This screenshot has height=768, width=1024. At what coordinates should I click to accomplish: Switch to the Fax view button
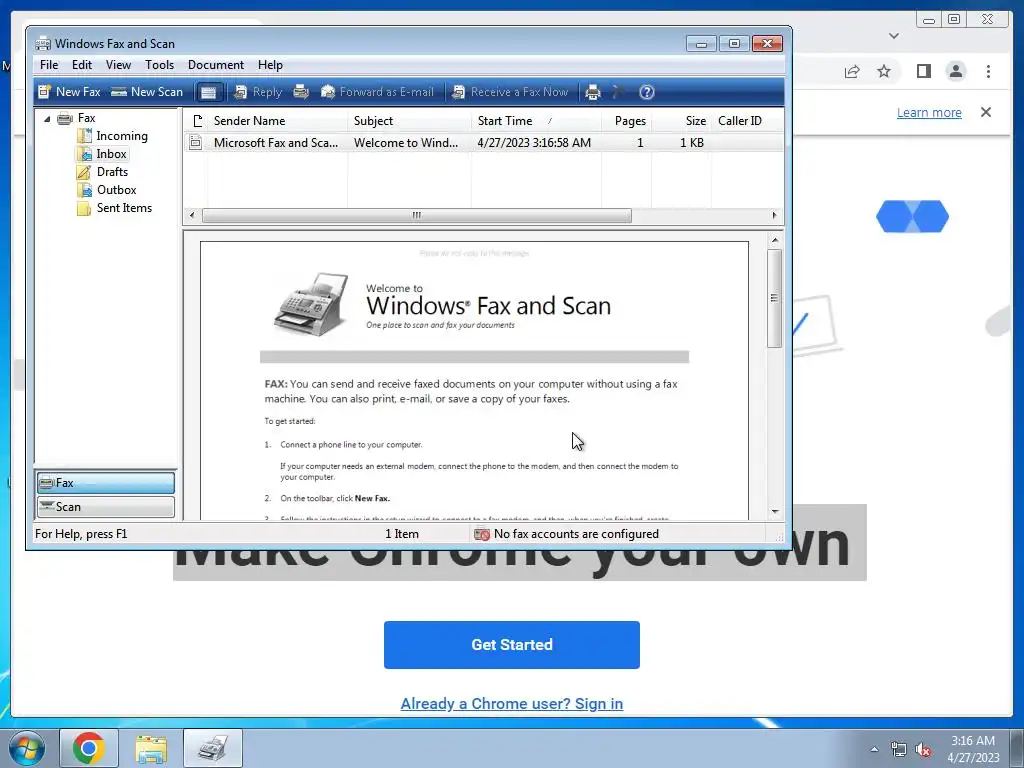(x=106, y=483)
